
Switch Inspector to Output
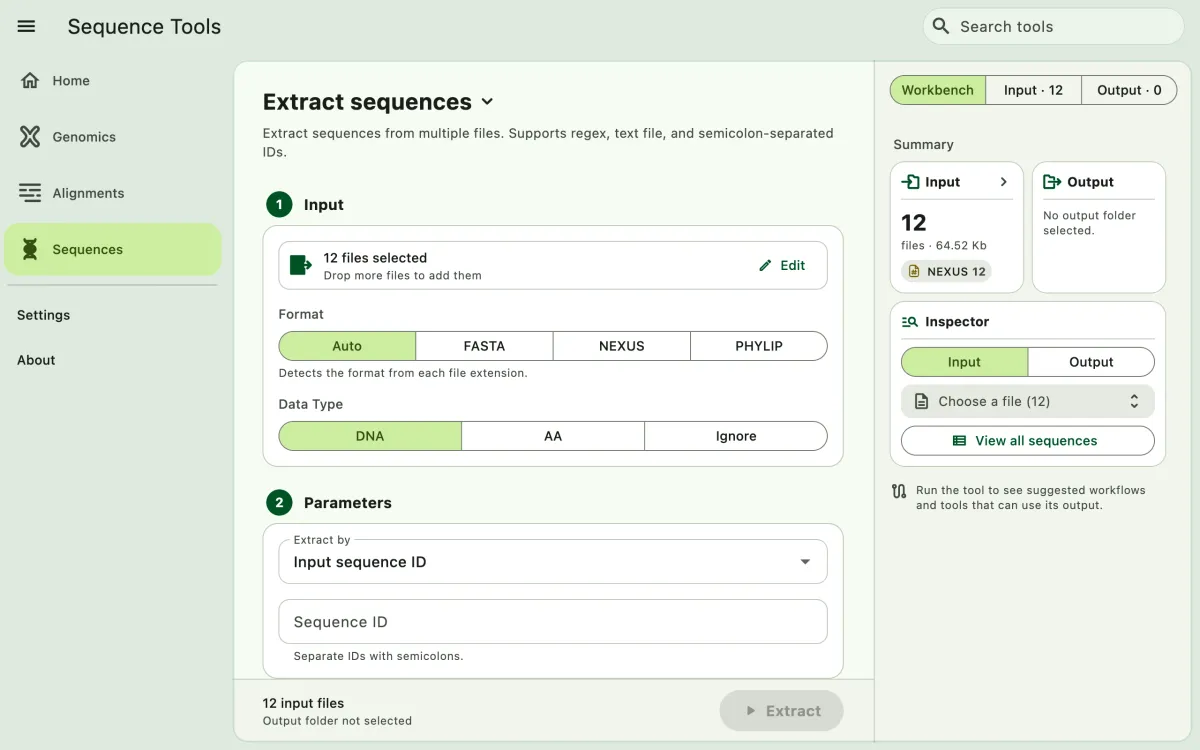point(1091,362)
